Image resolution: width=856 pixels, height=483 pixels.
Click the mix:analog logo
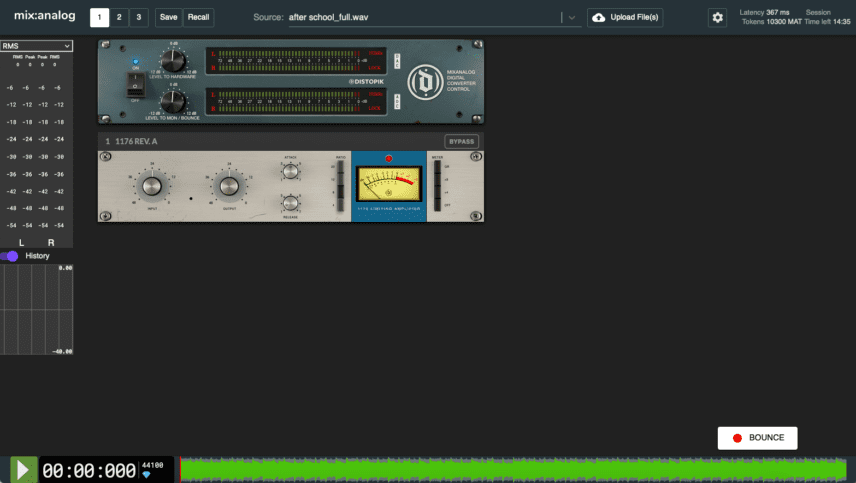45,15
